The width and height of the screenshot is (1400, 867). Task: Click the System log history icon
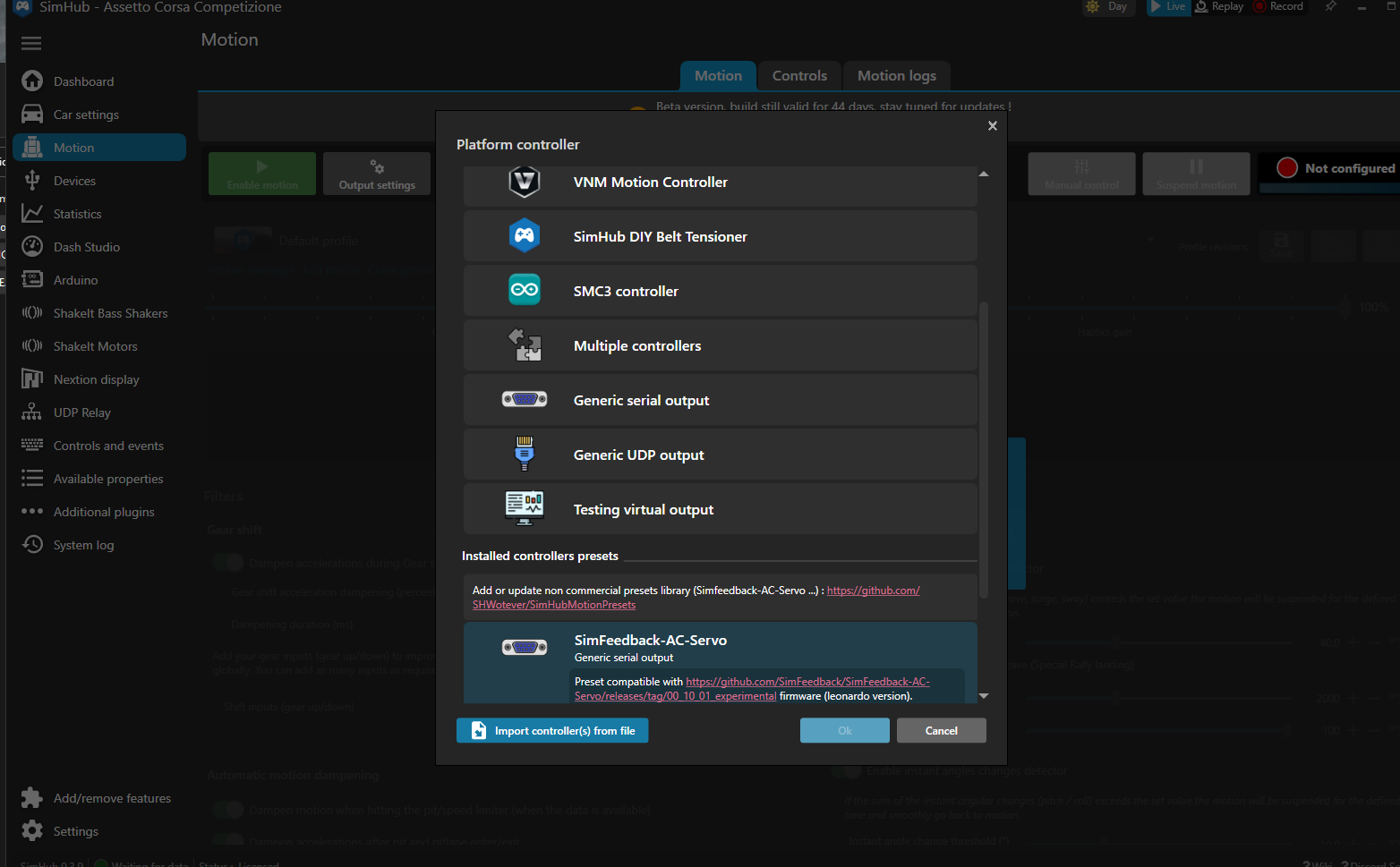(32, 545)
